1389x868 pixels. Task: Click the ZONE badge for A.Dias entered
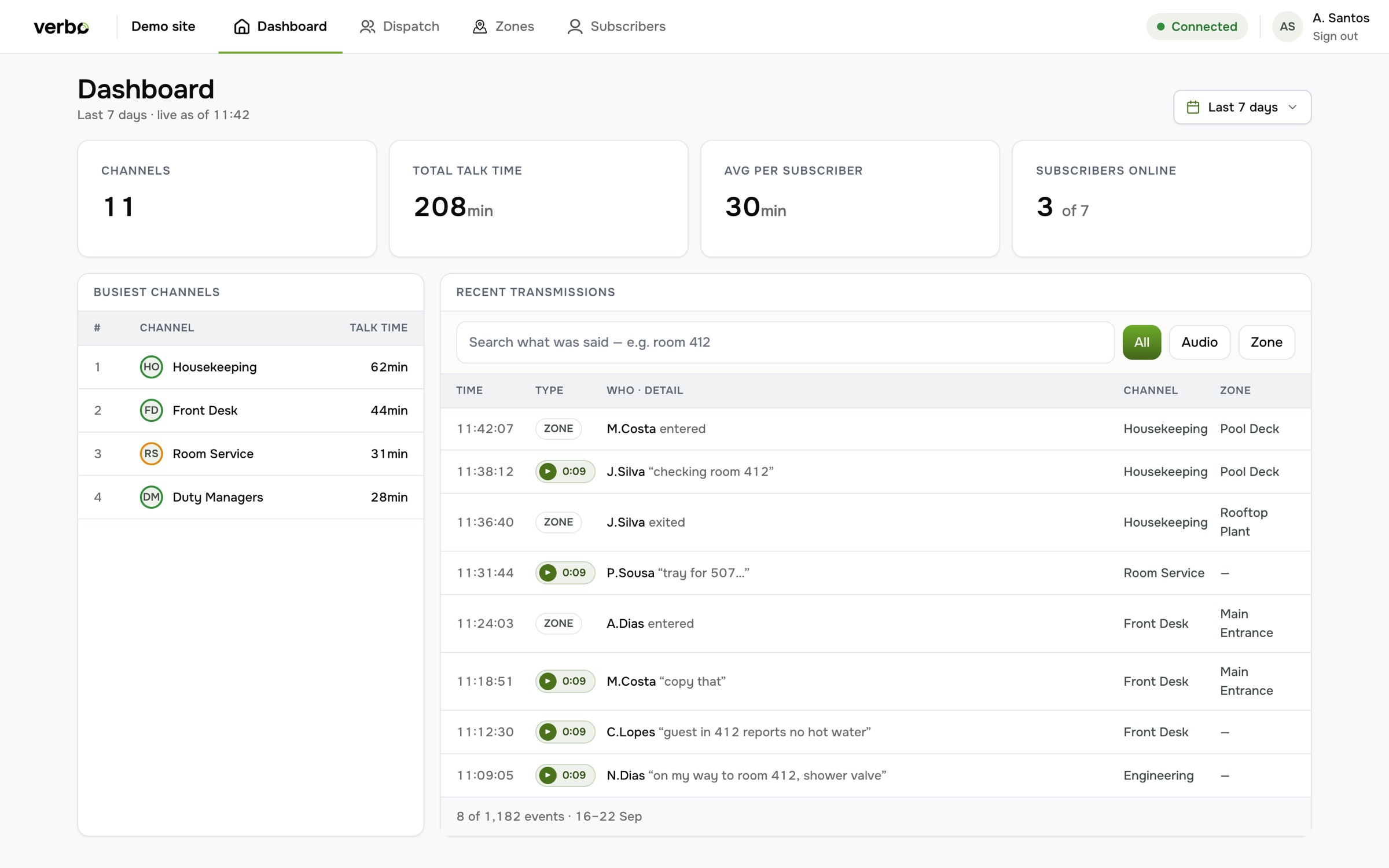point(558,623)
